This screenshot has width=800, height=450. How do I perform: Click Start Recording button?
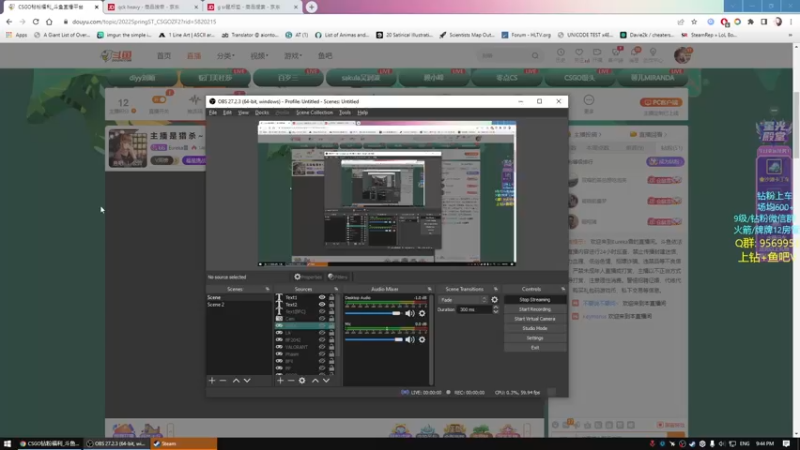535,309
